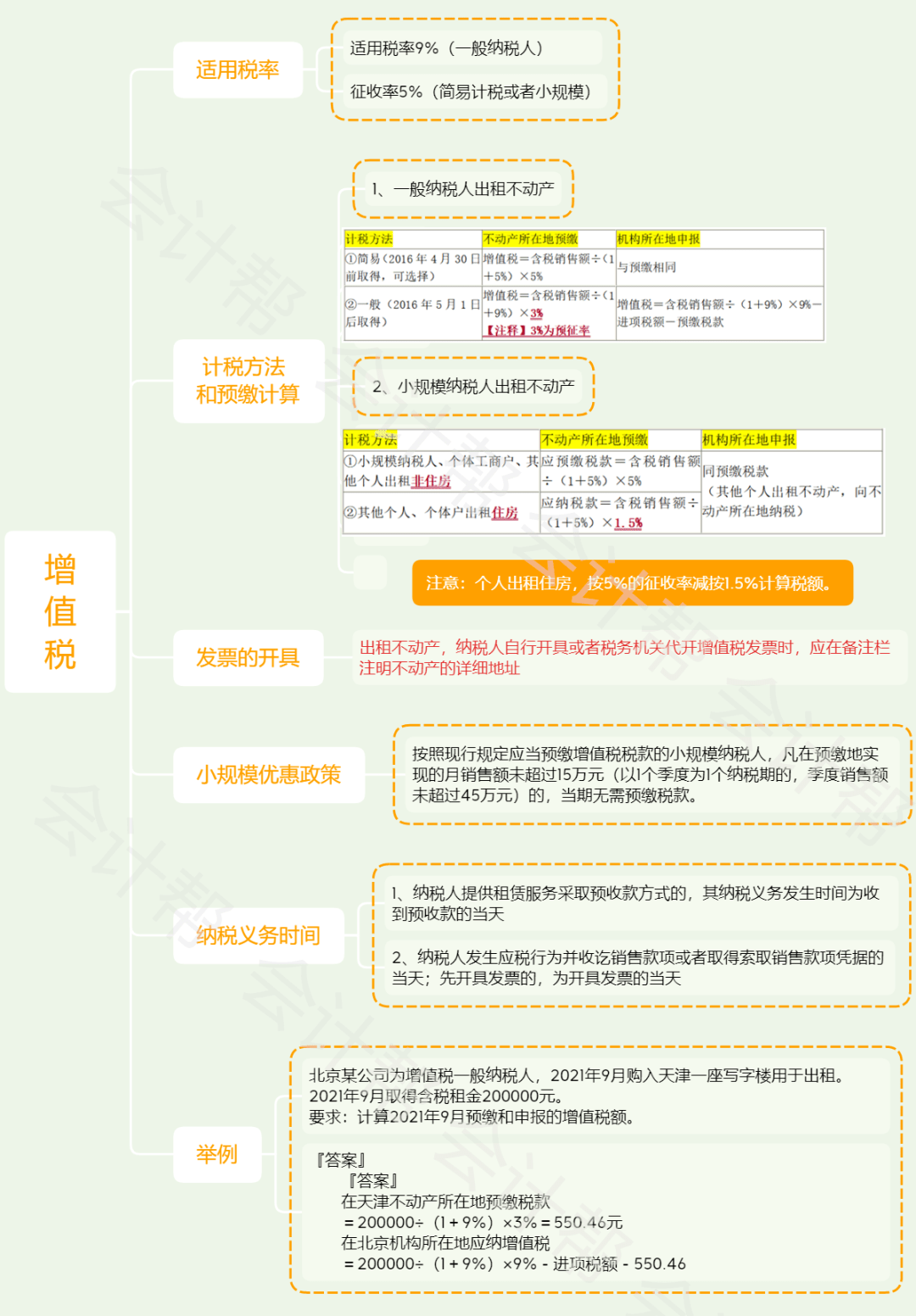Click the general taxpayer tax method table image

click(584, 285)
